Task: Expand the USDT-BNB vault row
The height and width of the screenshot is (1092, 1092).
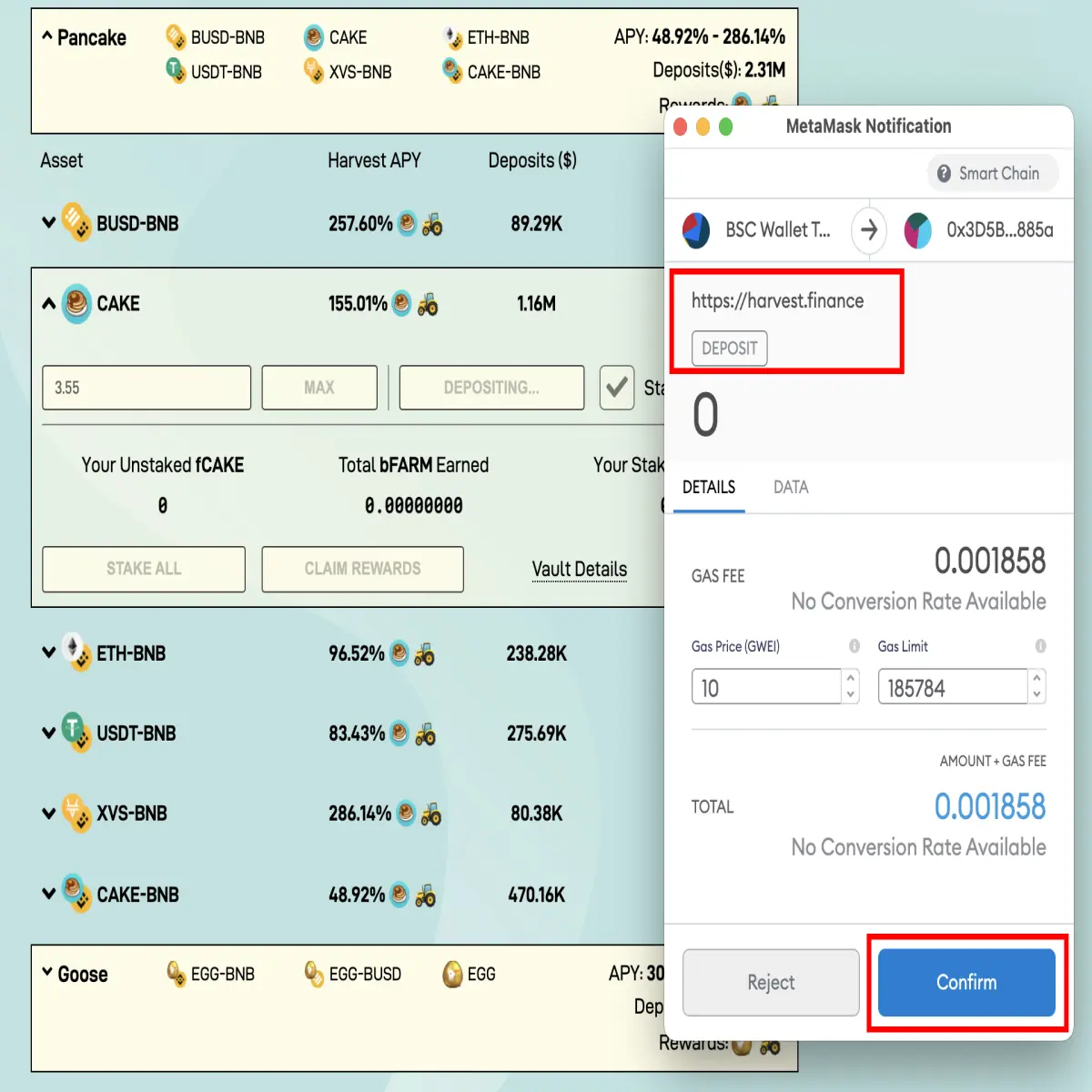Action: [x=49, y=733]
